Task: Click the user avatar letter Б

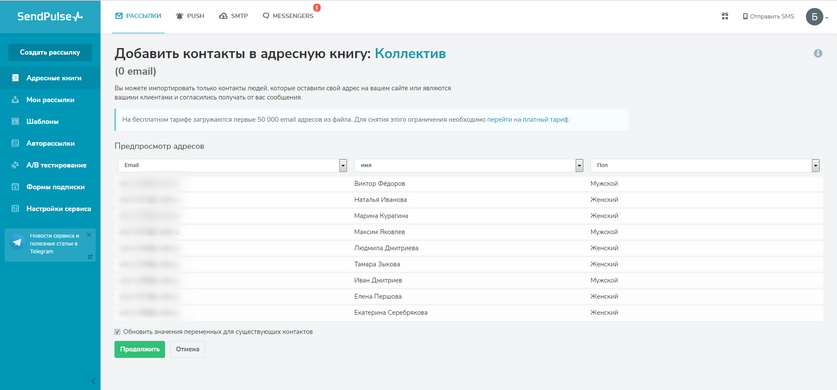Action: tap(814, 17)
